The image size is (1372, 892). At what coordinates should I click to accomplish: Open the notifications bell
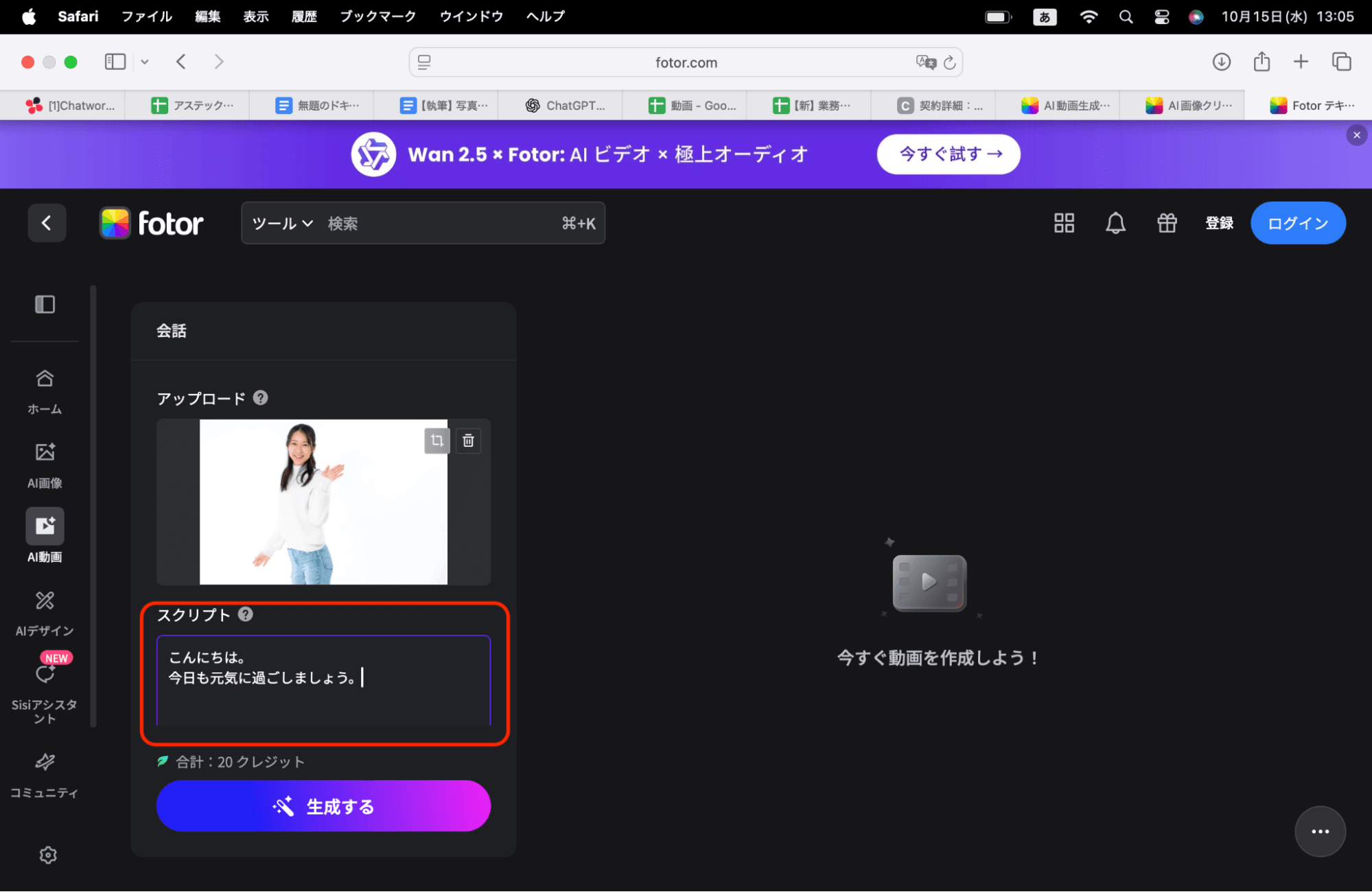(1115, 223)
